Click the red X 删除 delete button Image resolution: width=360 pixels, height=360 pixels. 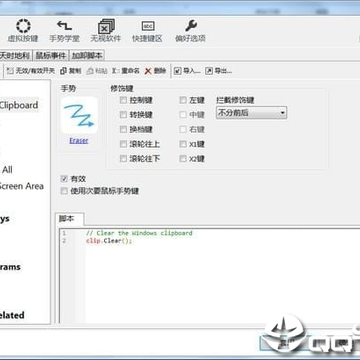click(x=155, y=71)
